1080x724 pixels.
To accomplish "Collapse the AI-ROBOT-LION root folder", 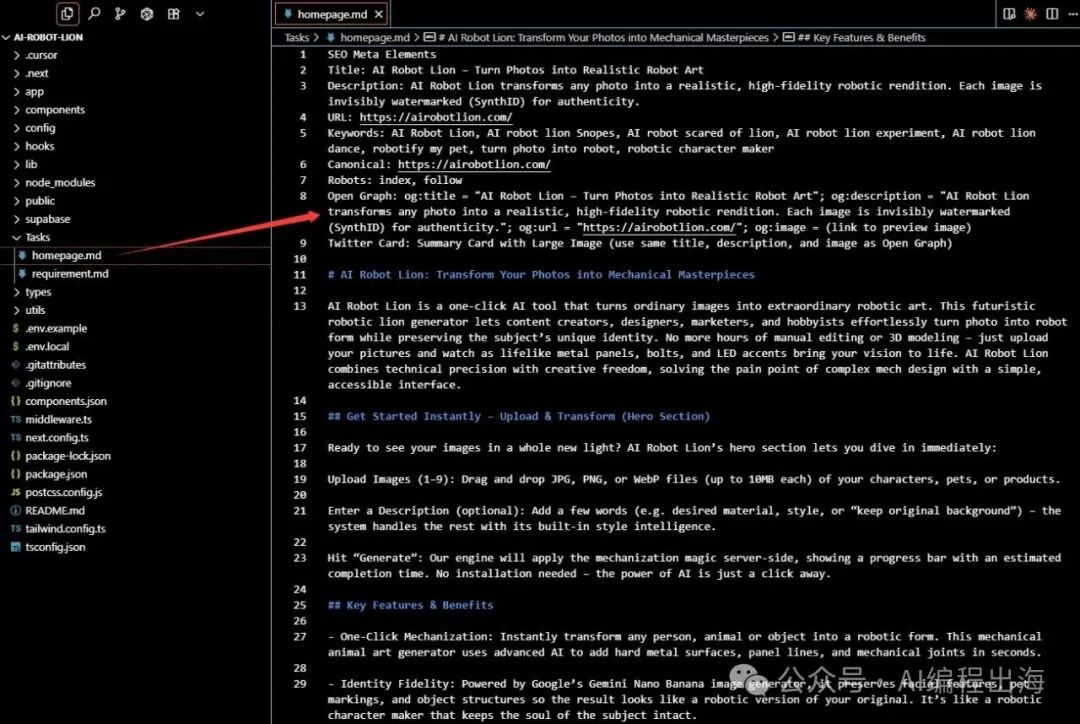I will pyautogui.click(x=48, y=37).
